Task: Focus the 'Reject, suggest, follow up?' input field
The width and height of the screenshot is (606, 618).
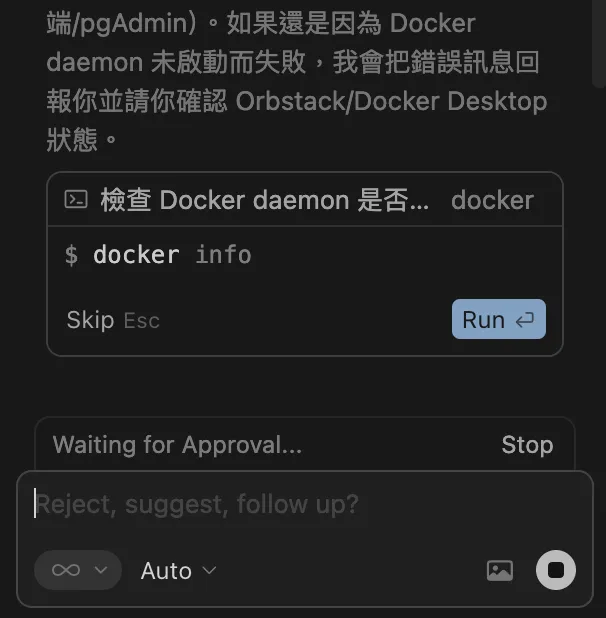Action: (260, 504)
